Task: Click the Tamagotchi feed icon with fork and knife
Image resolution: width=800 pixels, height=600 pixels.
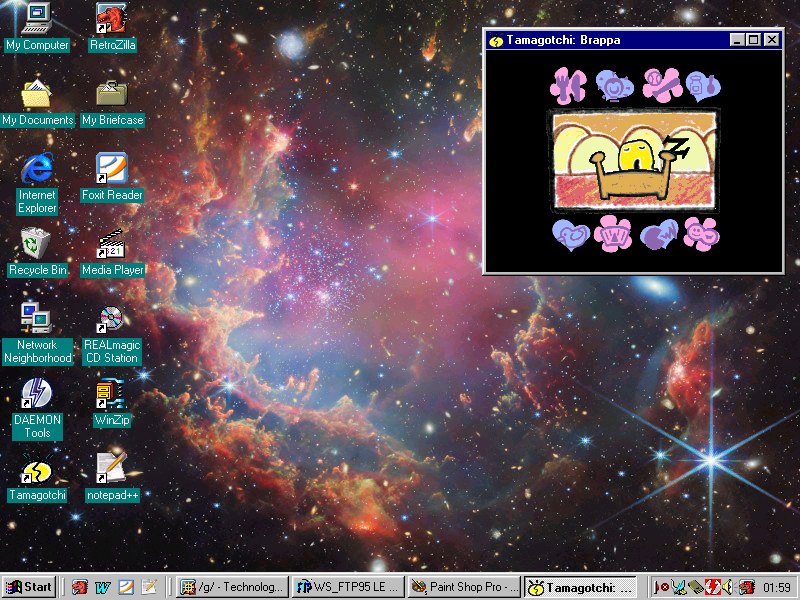Action: pos(568,85)
